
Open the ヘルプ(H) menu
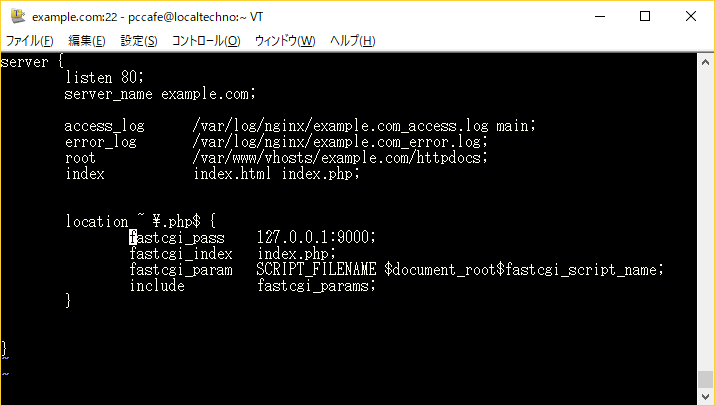[352, 41]
